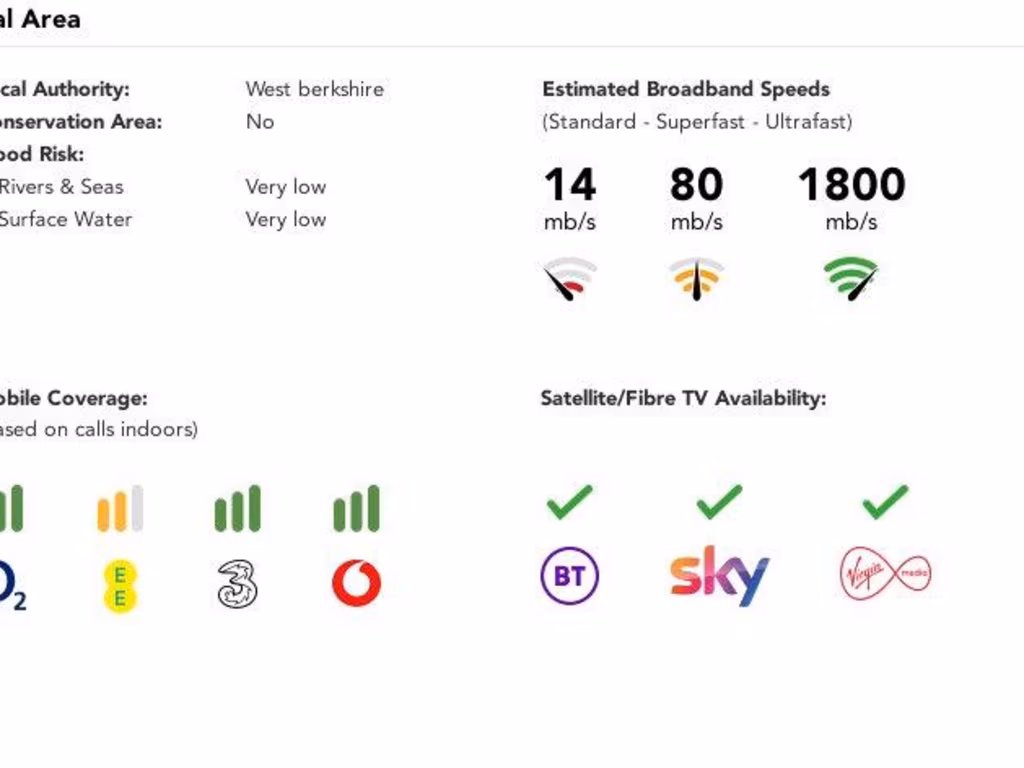Click the checkmark above Virgin Media
This screenshot has height=768, width=1024.
(x=885, y=501)
